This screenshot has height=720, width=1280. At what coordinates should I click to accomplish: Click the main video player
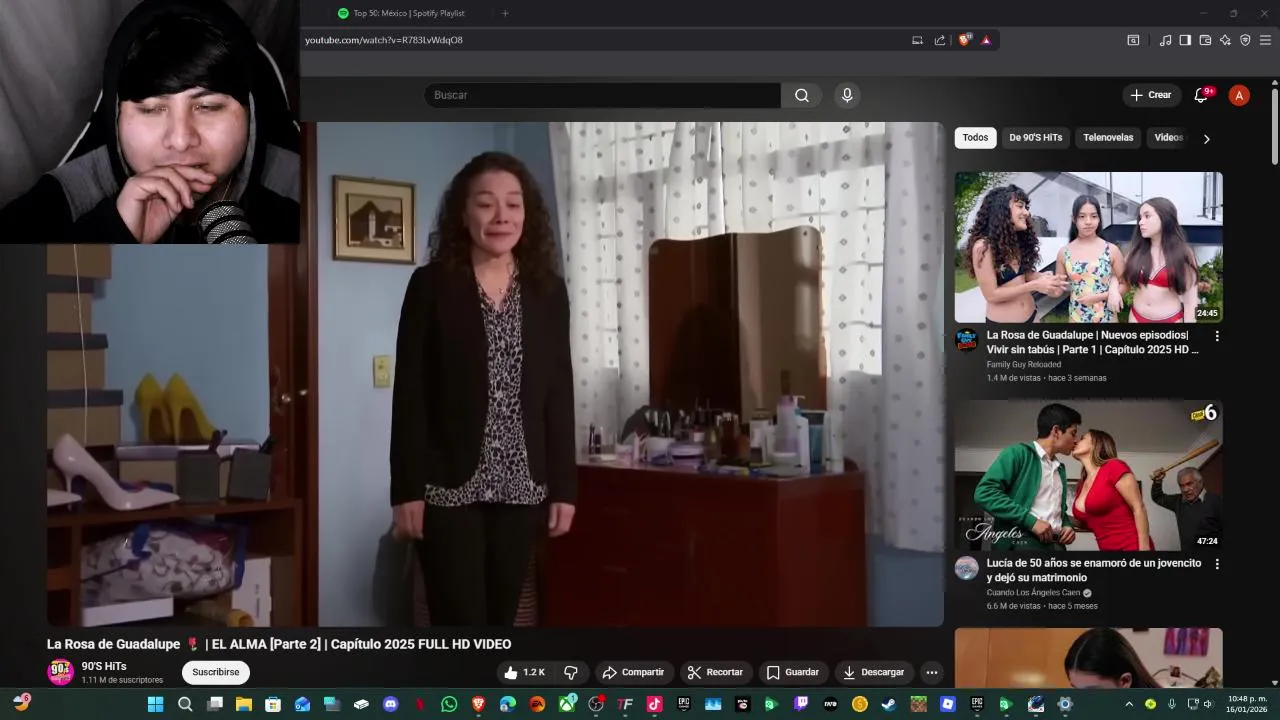[x=495, y=374]
